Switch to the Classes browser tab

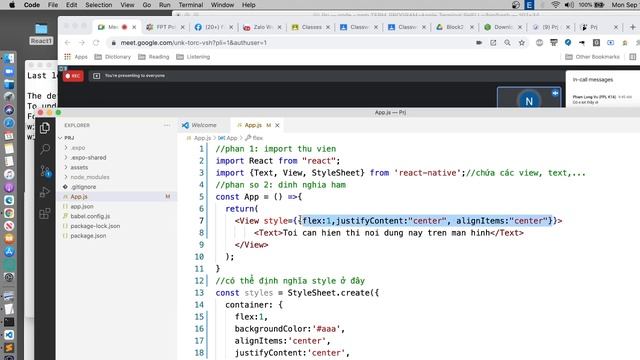click(311, 27)
